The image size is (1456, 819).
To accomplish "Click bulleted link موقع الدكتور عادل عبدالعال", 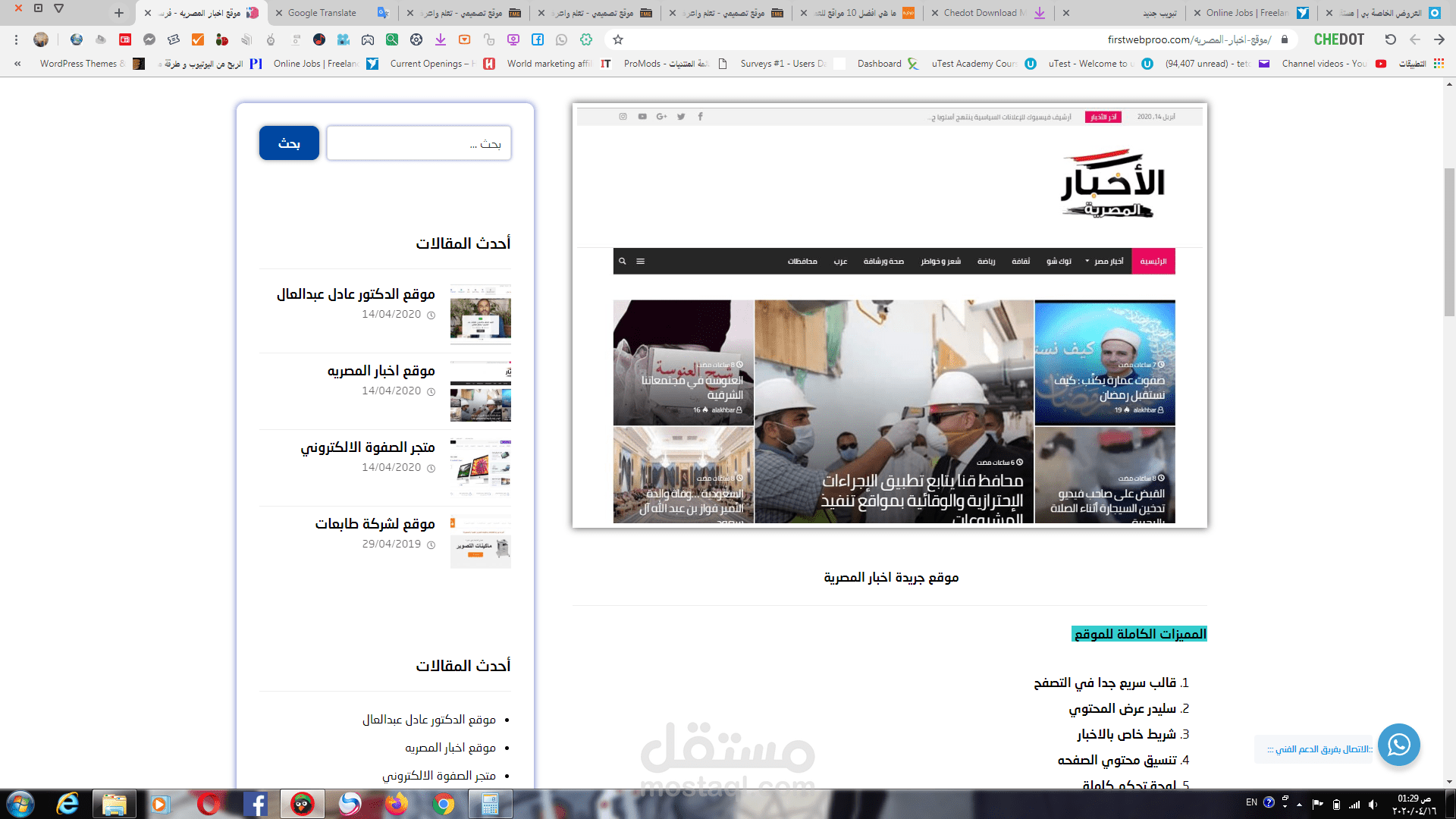I will [x=428, y=720].
